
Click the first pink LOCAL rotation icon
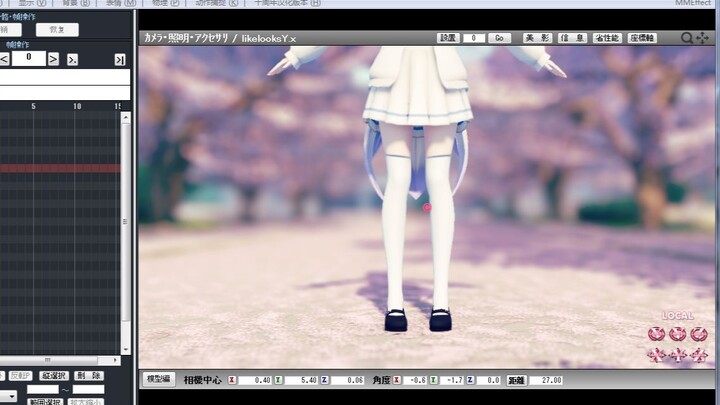coord(657,334)
